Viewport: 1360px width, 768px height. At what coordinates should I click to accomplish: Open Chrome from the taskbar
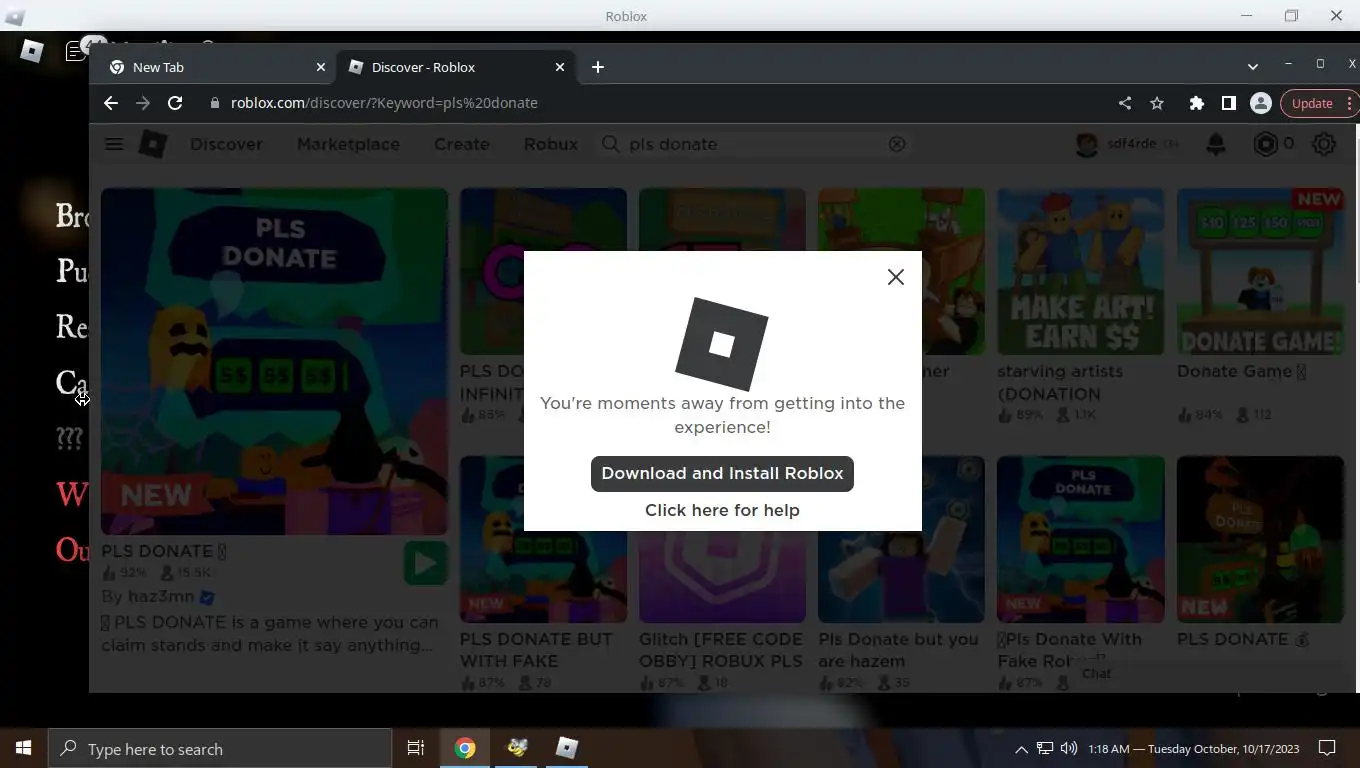(465, 748)
